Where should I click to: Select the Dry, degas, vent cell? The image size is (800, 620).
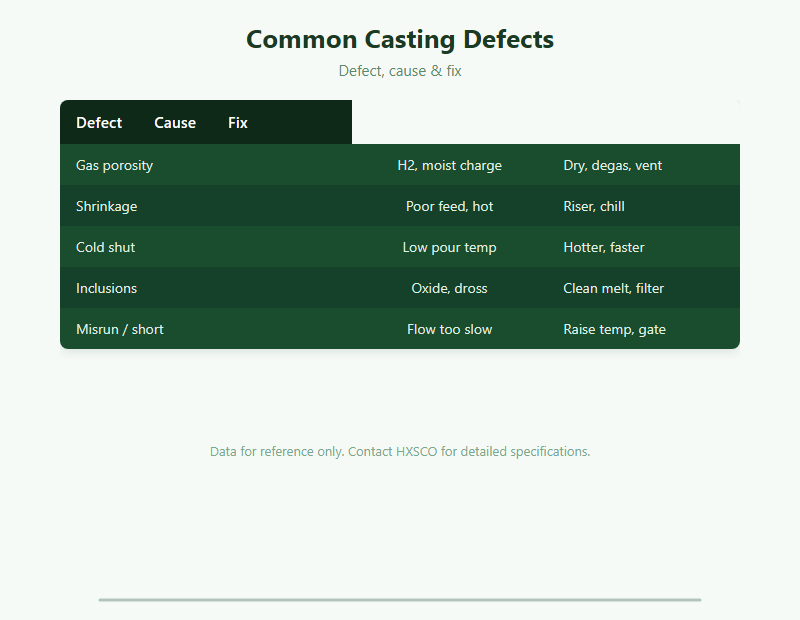click(x=643, y=165)
